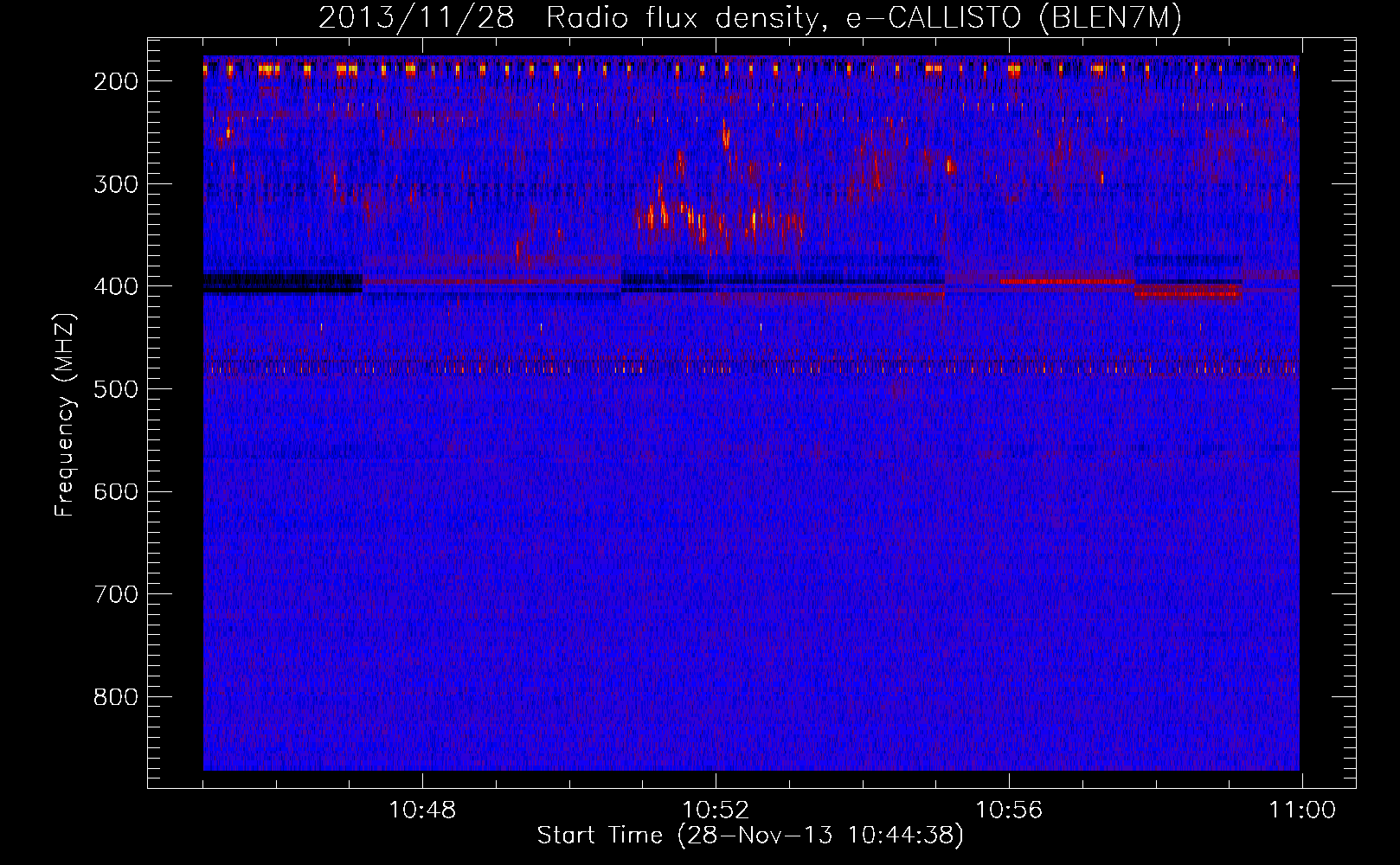Click the 700 frequency tick label
Viewport: 1400px width, 865px height.
click(116, 594)
